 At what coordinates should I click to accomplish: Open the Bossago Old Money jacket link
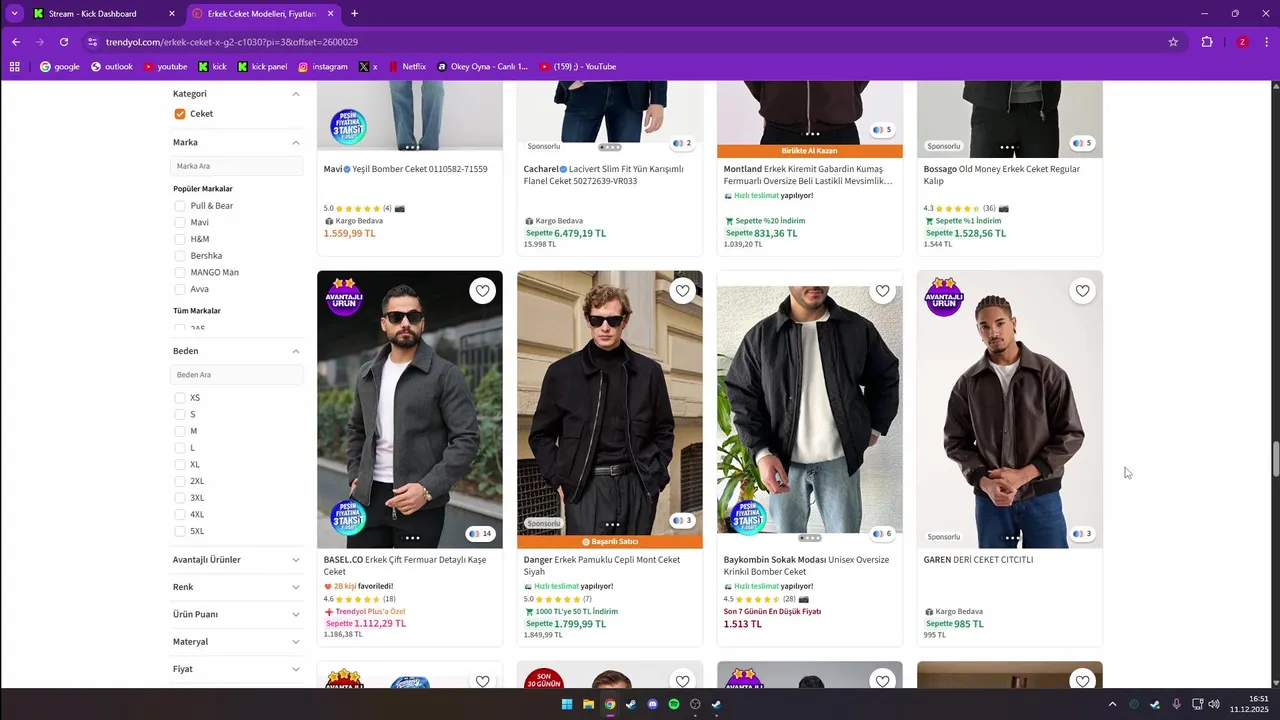tap(1002, 175)
